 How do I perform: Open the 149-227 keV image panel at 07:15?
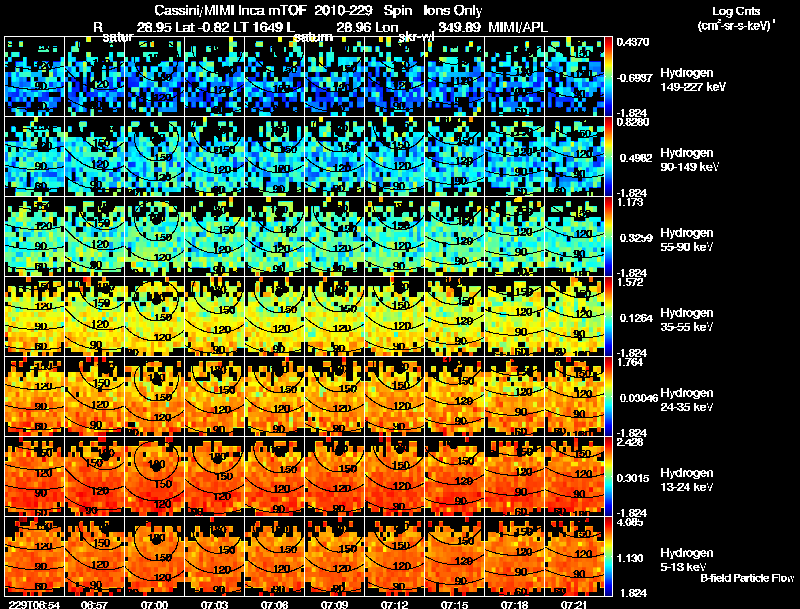click(455, 77)
